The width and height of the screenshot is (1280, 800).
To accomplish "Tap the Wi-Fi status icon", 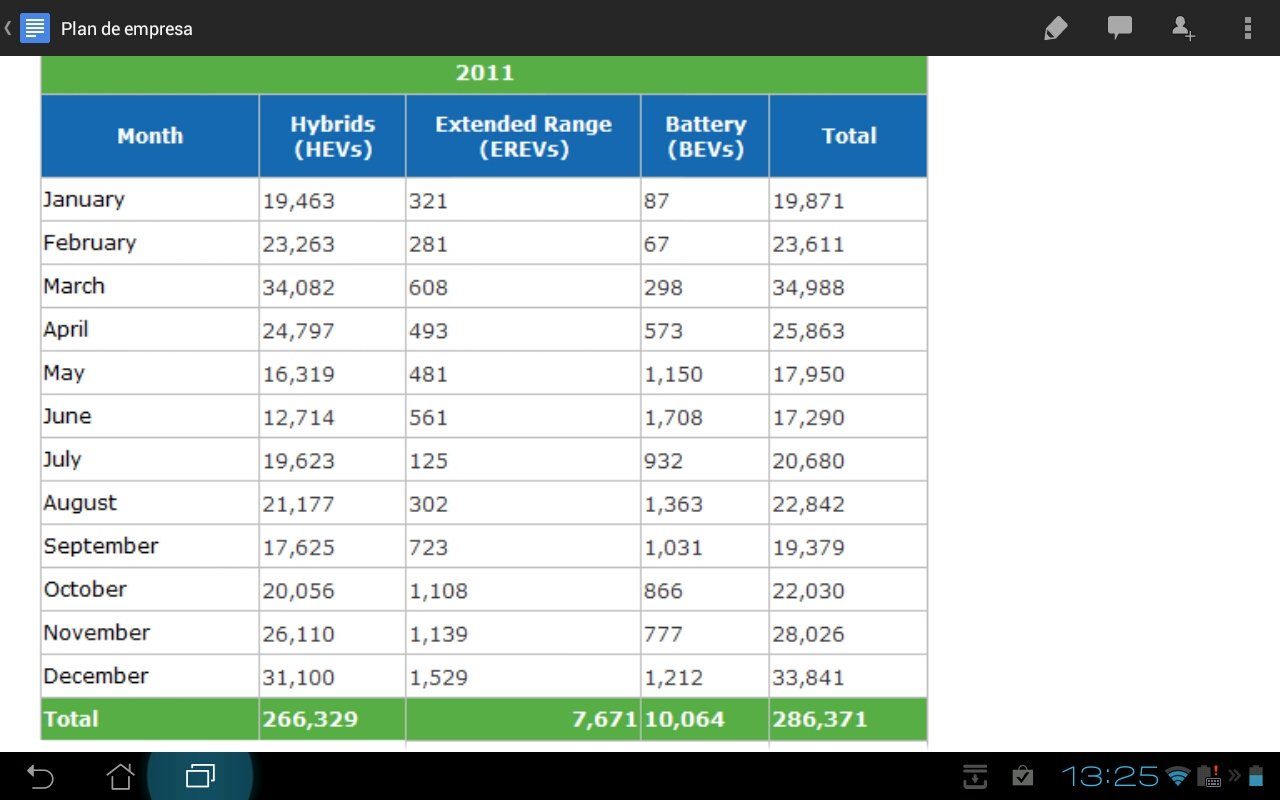I will pos(1178,777).
